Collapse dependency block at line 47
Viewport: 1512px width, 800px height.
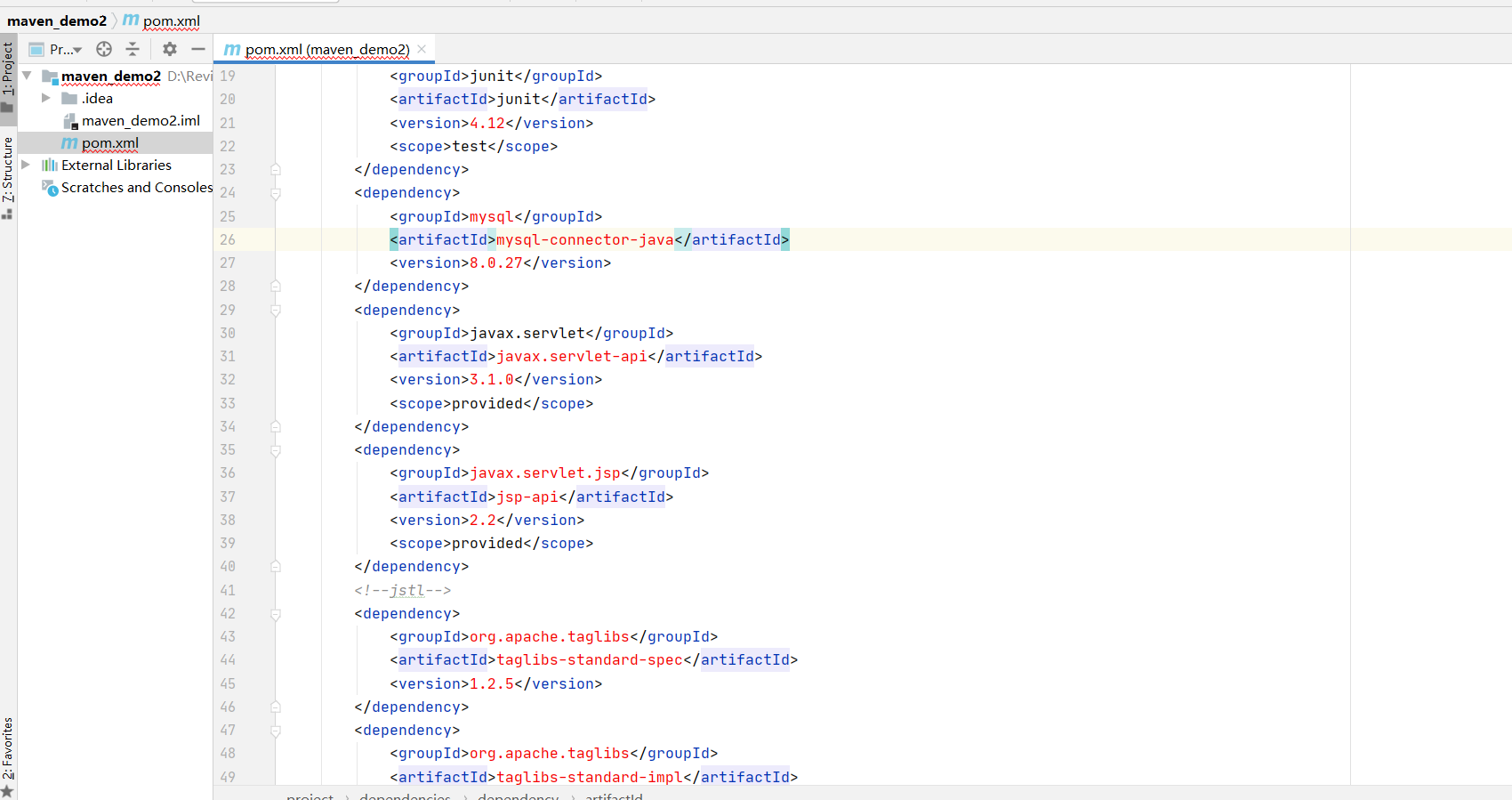(276, 731)
